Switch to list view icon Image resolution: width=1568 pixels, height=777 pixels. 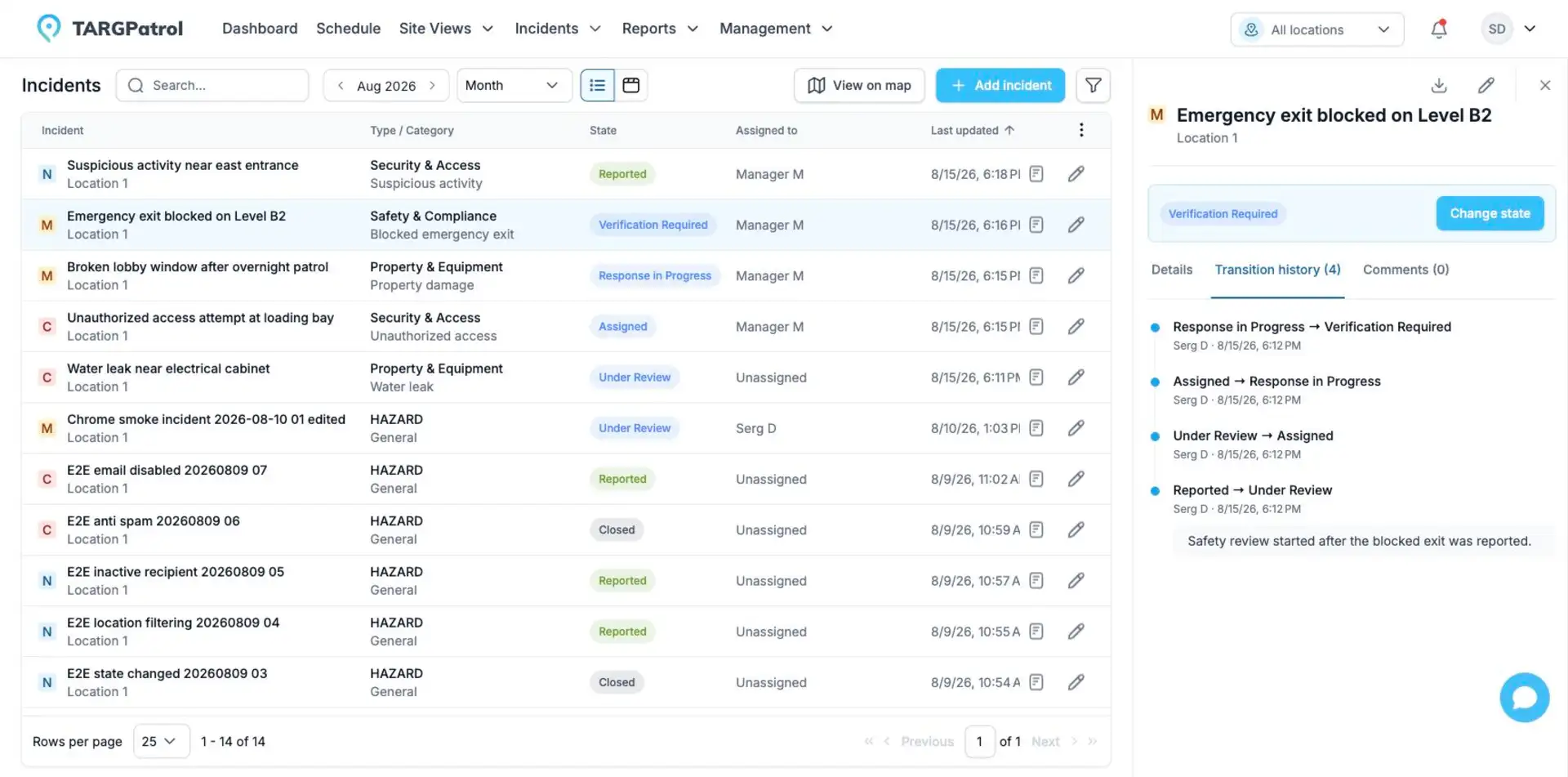[598, 85]
